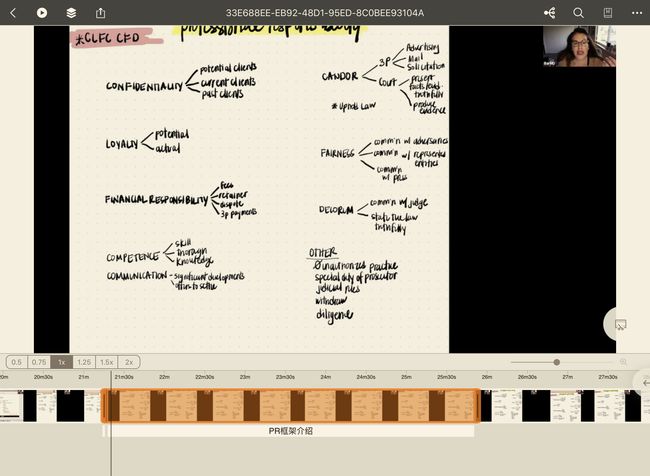The width and height of the screenshot is (650, 476).
Task: Click the 26m30s timeline marker
Action: click(527, 377)
